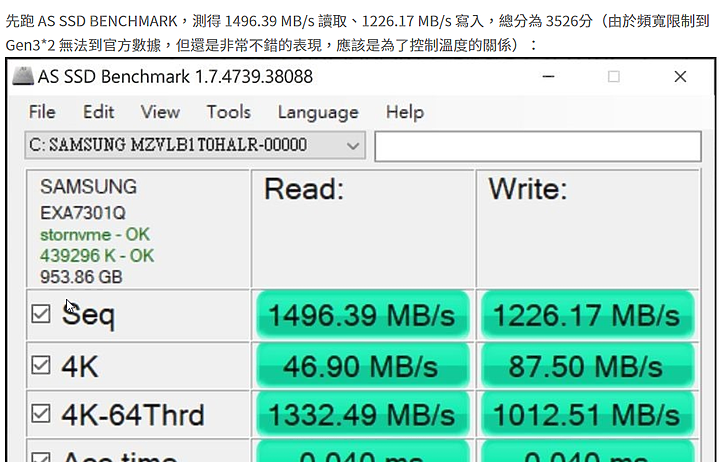Click the empty text field beside drive selector
The image size is (720, 462).
[538, 146]
